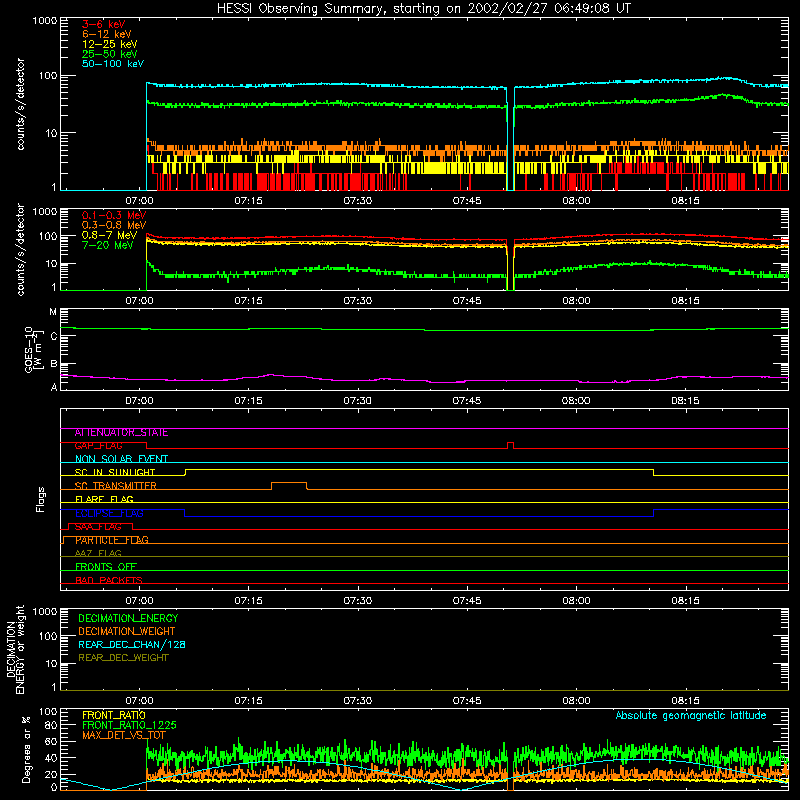Click the Absolute geomagnetic latitude label

(x=691, y=716)
